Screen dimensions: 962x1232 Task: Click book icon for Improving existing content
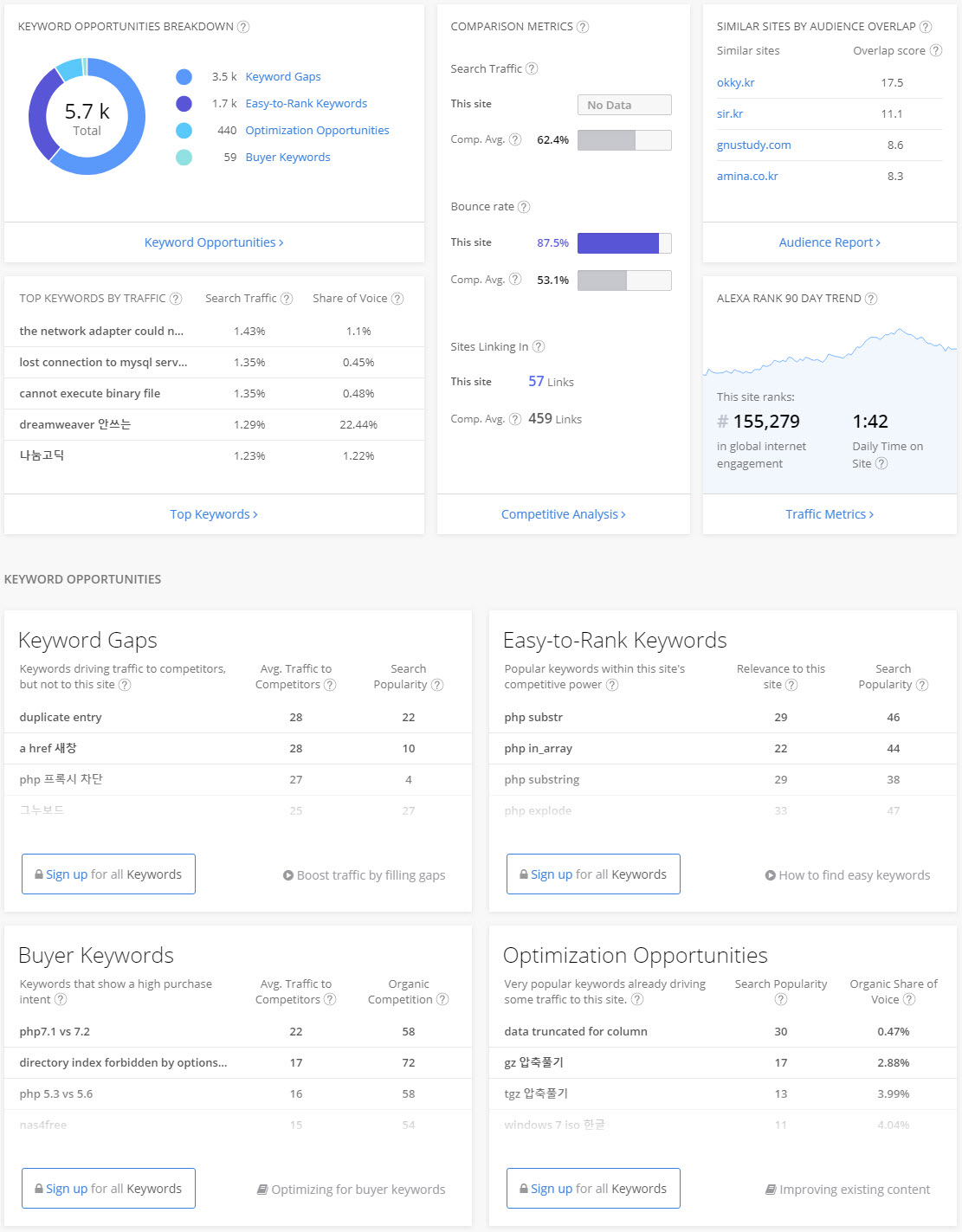[771, 1190]
